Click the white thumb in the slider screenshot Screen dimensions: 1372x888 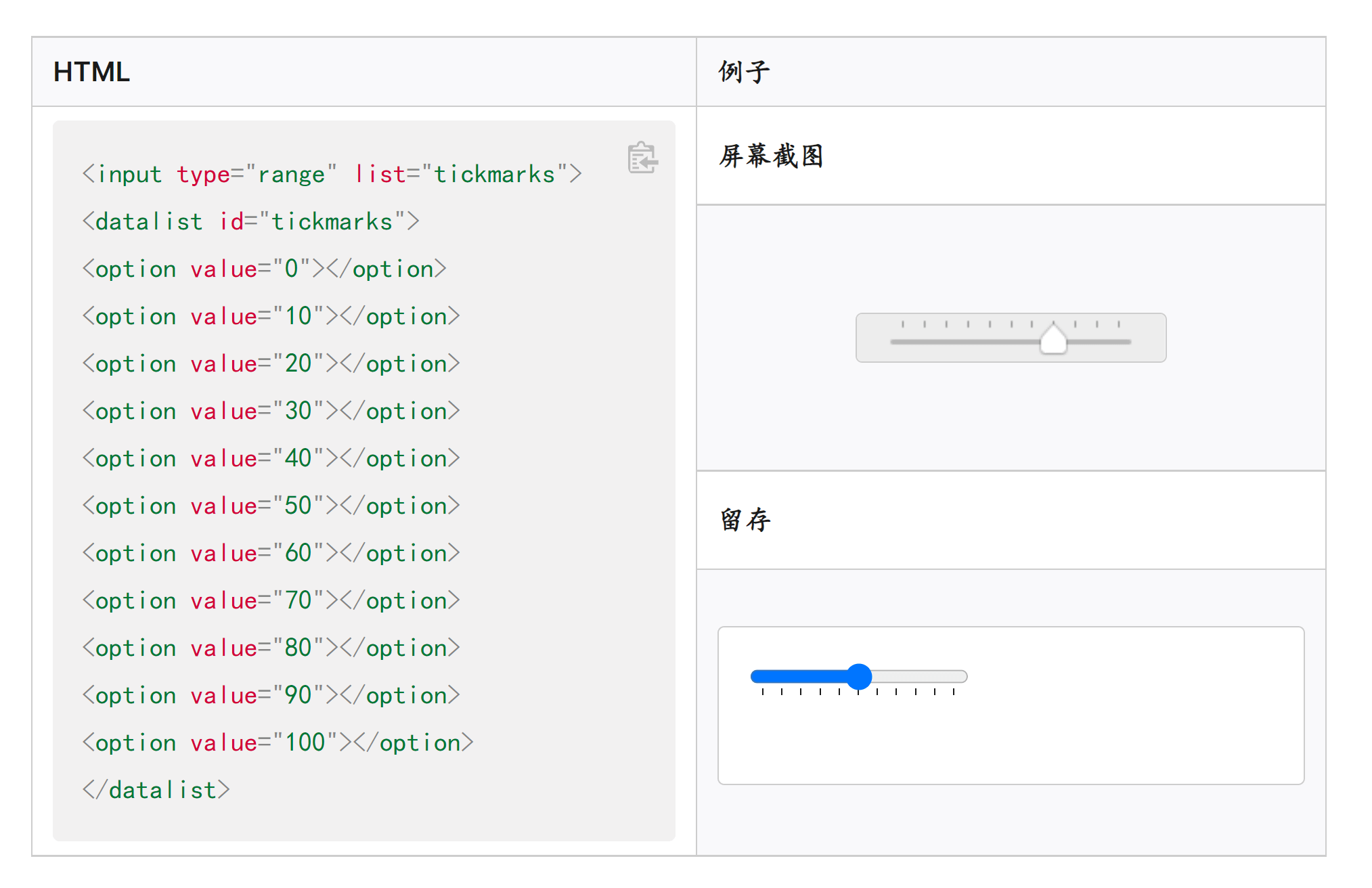tap(1053, 339)
